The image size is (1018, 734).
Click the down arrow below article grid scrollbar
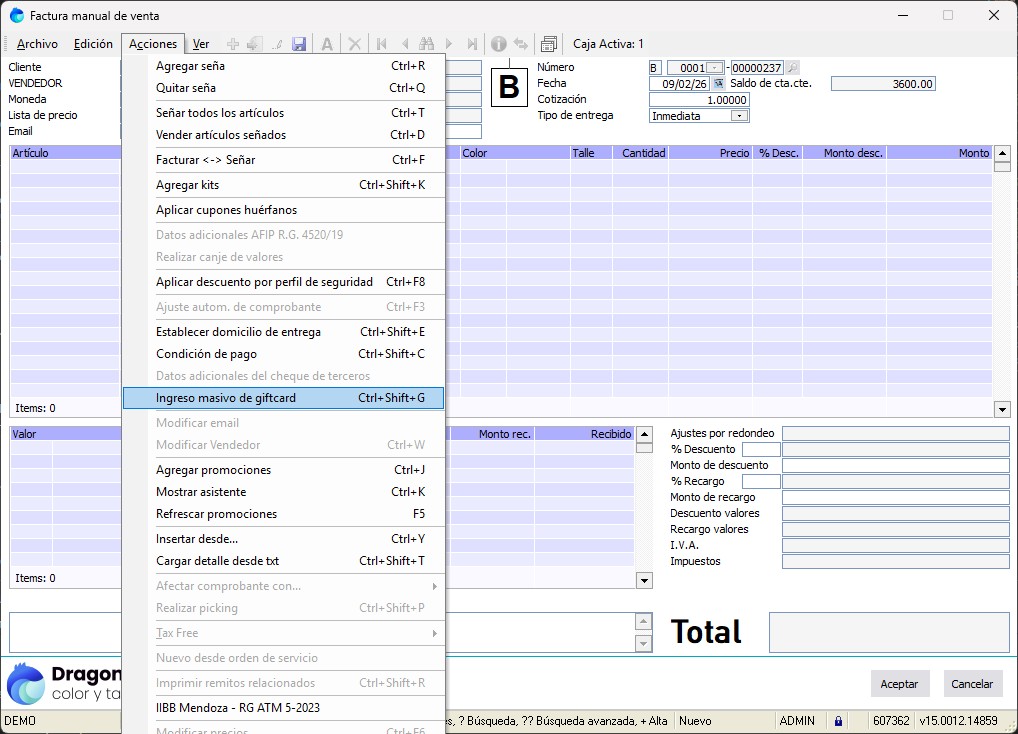pos(1002,409)
